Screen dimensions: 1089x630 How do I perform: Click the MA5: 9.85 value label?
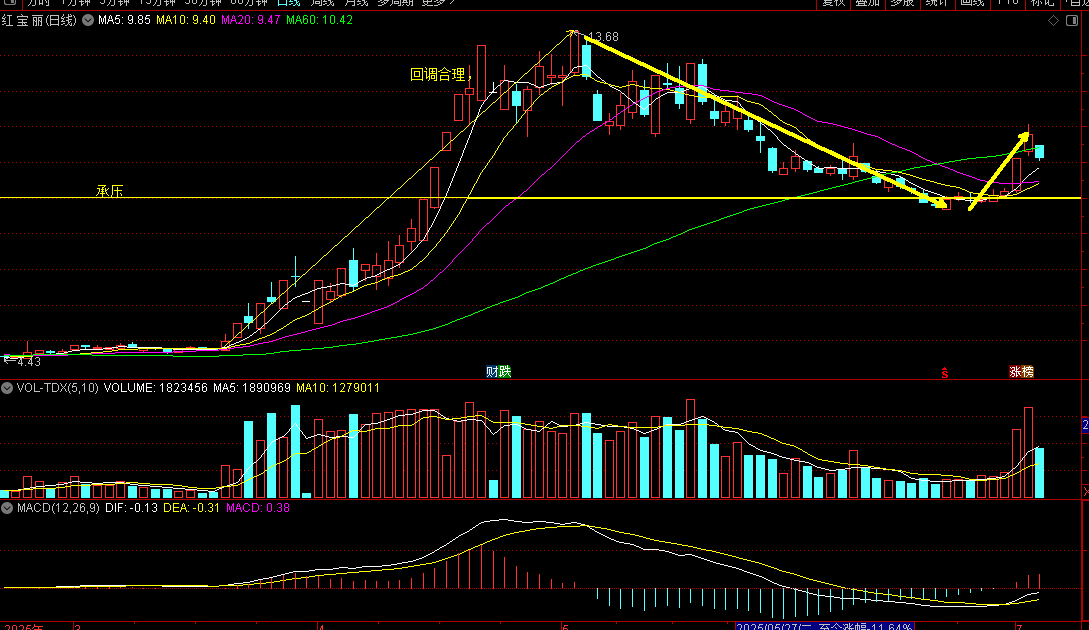pos(124,20)
